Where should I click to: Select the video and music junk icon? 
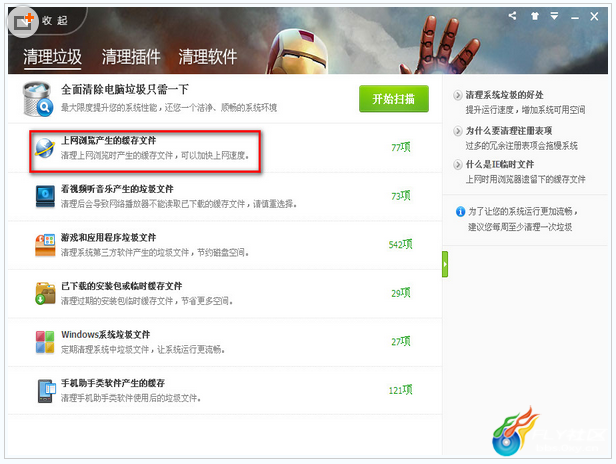tap(46, 196)
